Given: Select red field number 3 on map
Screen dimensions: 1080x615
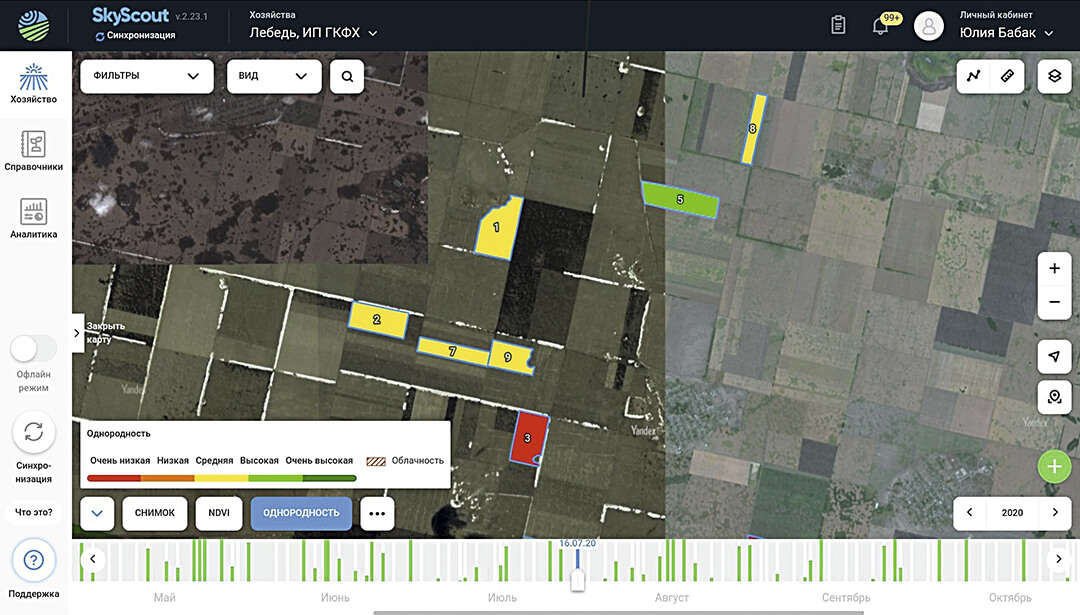Looking at the screenshot, I should pos(527,438).
